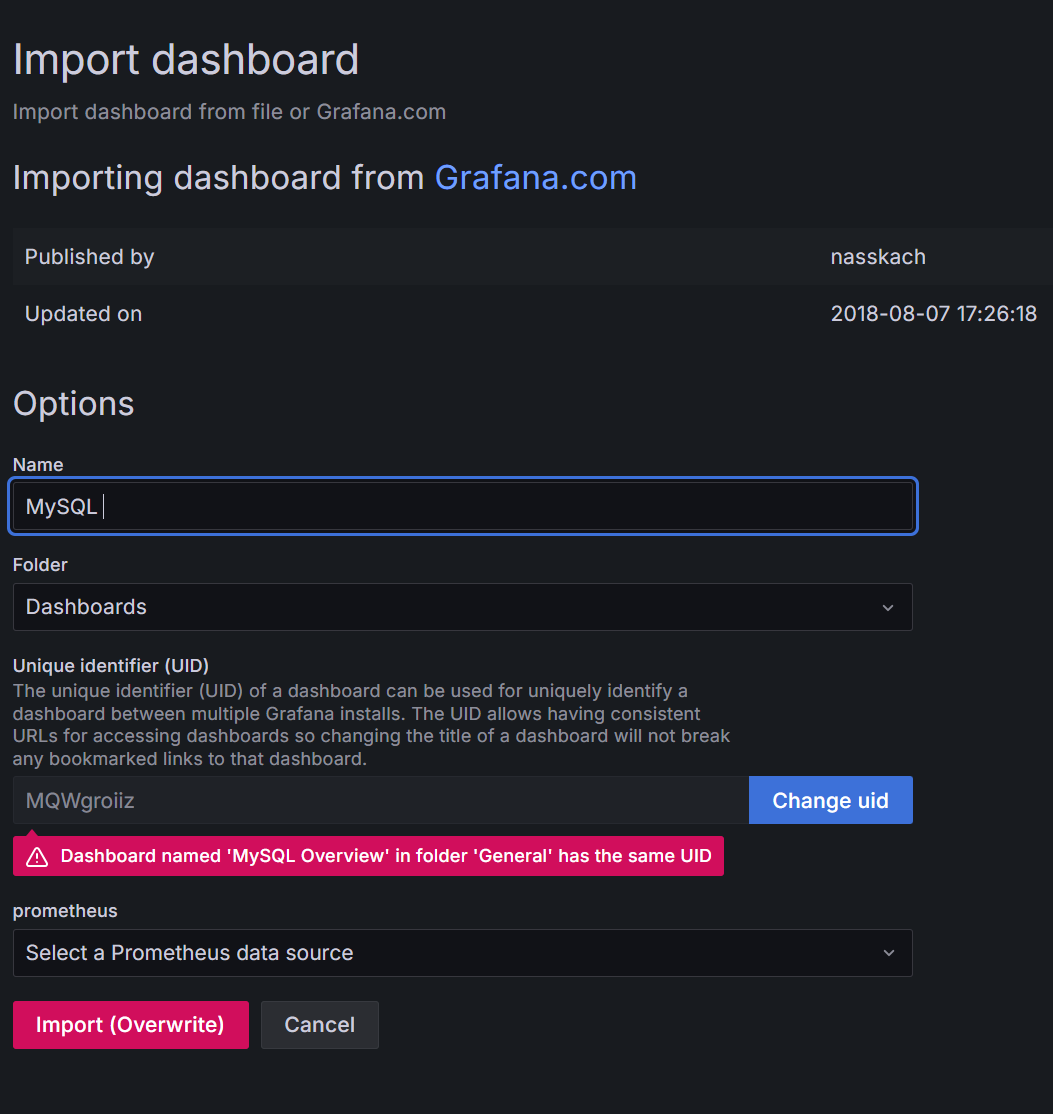Viewport: 1053px width, 1114px height.
Task: Click the prometheus field label
Action: [65, 911]
